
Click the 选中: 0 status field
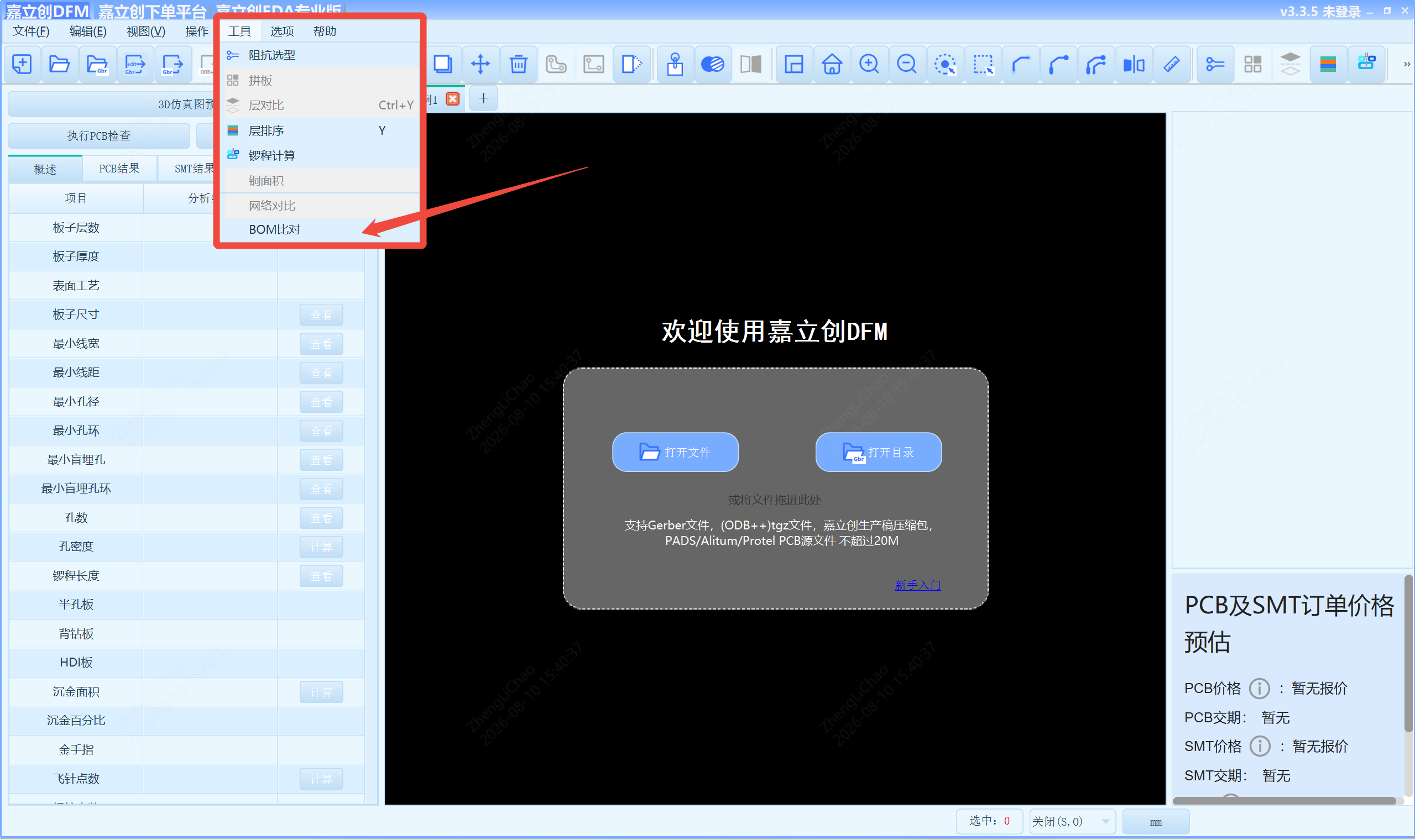pos(989,821)
